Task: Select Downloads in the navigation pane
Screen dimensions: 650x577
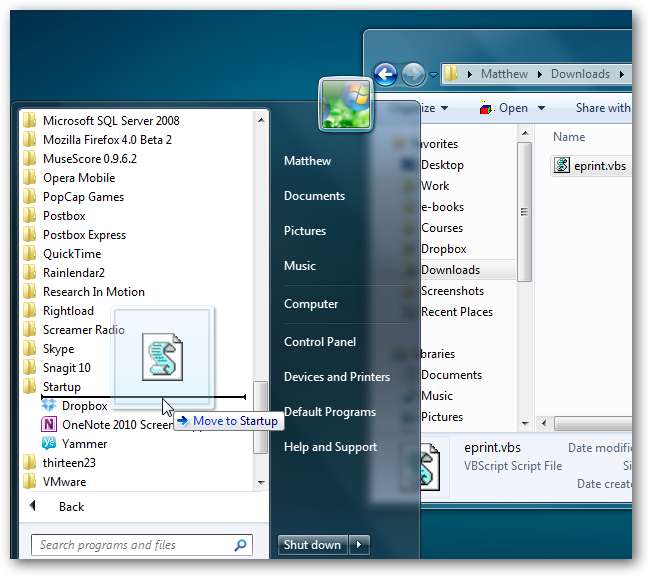Action: (x=450, y=270)
